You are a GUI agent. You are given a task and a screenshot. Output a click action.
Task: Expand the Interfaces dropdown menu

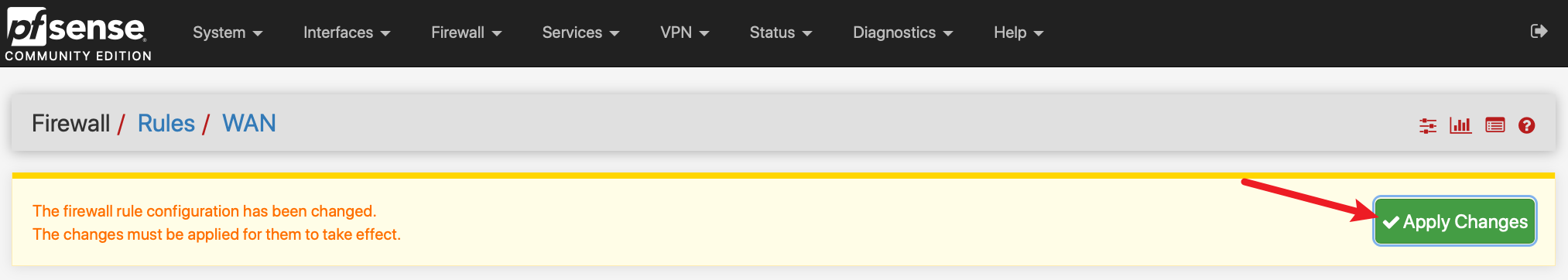click(347, 32)
